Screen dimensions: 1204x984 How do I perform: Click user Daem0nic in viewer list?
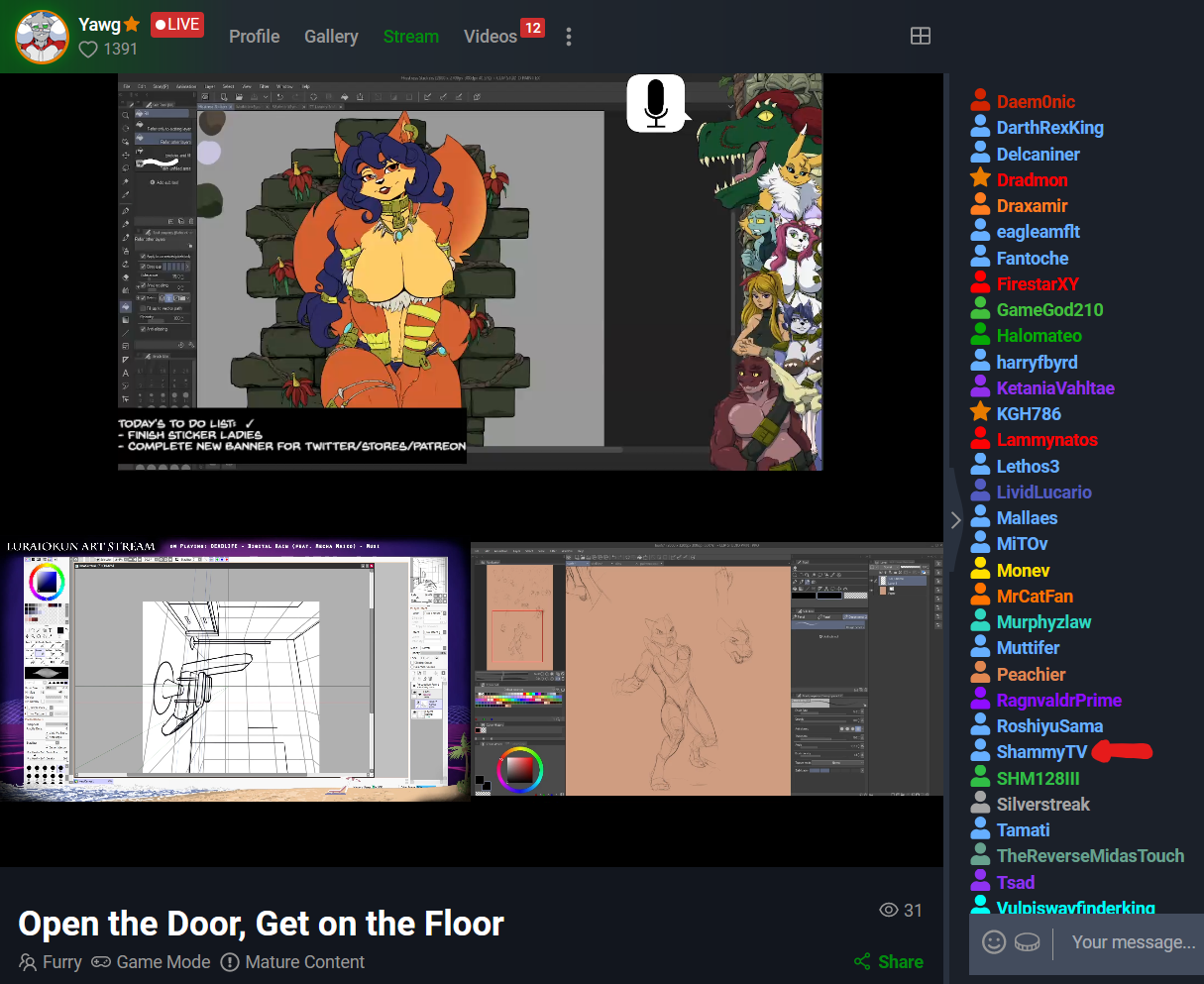(x=1036, y=102)
